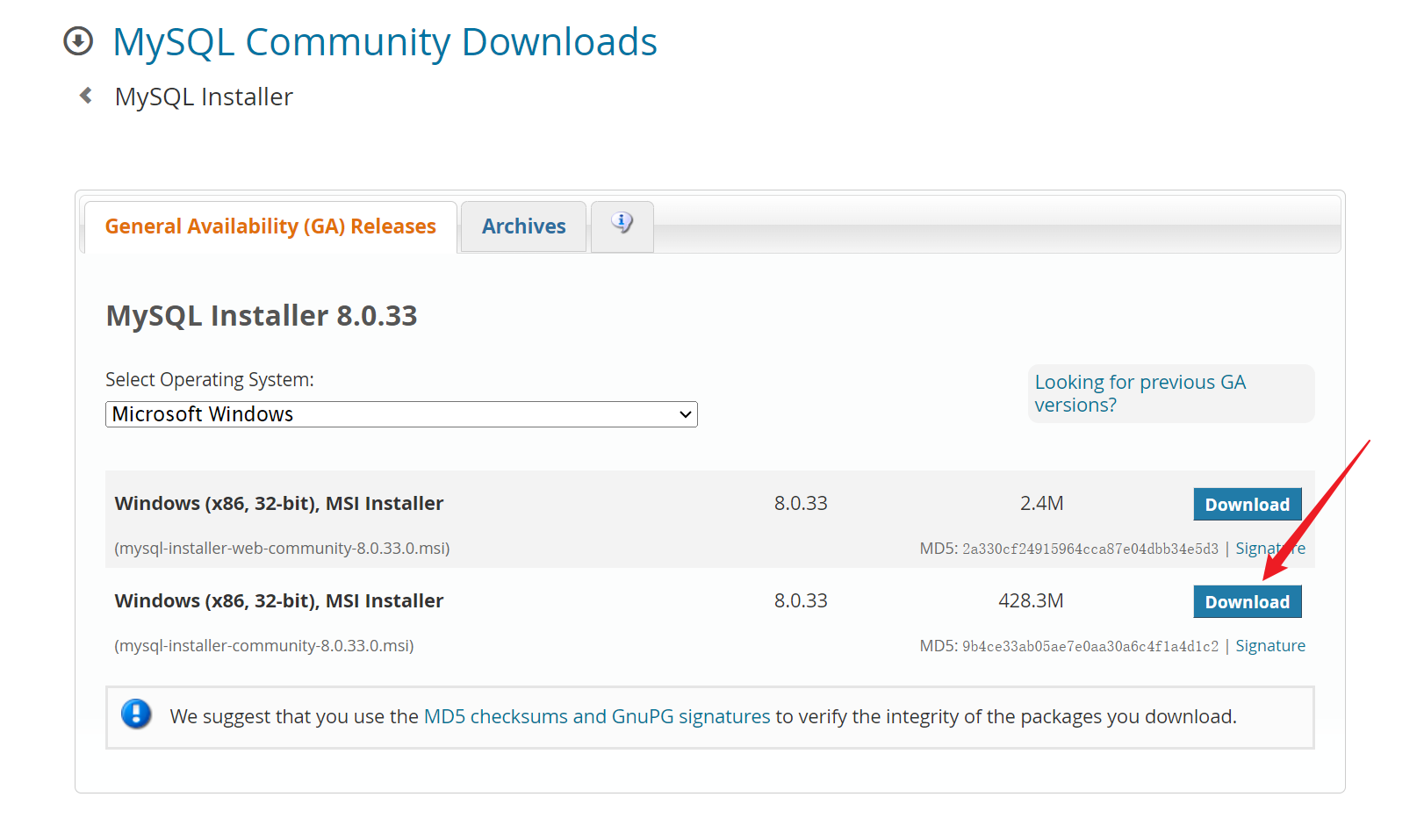The height and width of the screenshot is (840, 1424).
Task: Download the 2.4M web MSI installer
Action: pyautogui.click(x=1247, y=505)
